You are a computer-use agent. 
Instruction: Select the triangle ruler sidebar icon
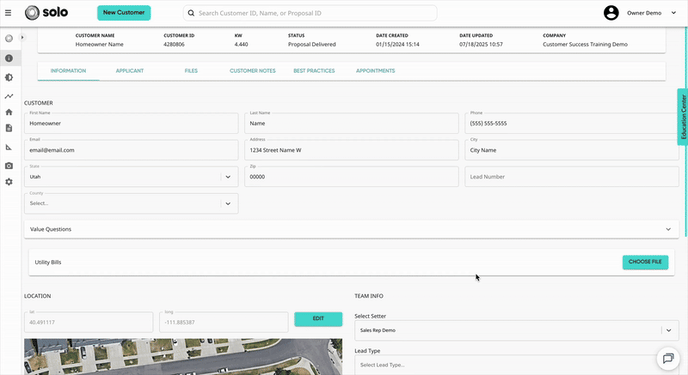(9, 147)
